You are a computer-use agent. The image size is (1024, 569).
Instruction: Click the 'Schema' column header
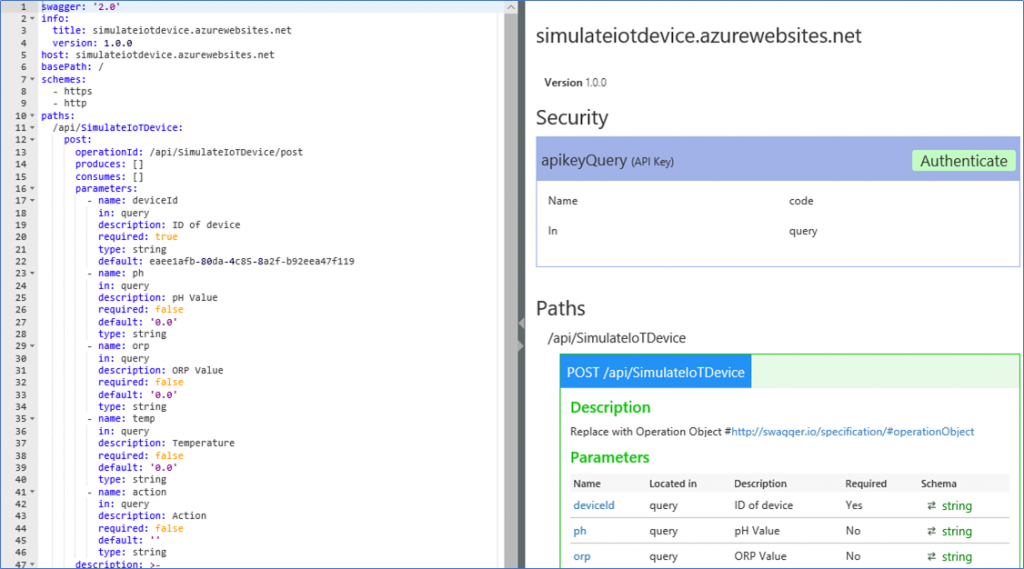pos(938,483)
